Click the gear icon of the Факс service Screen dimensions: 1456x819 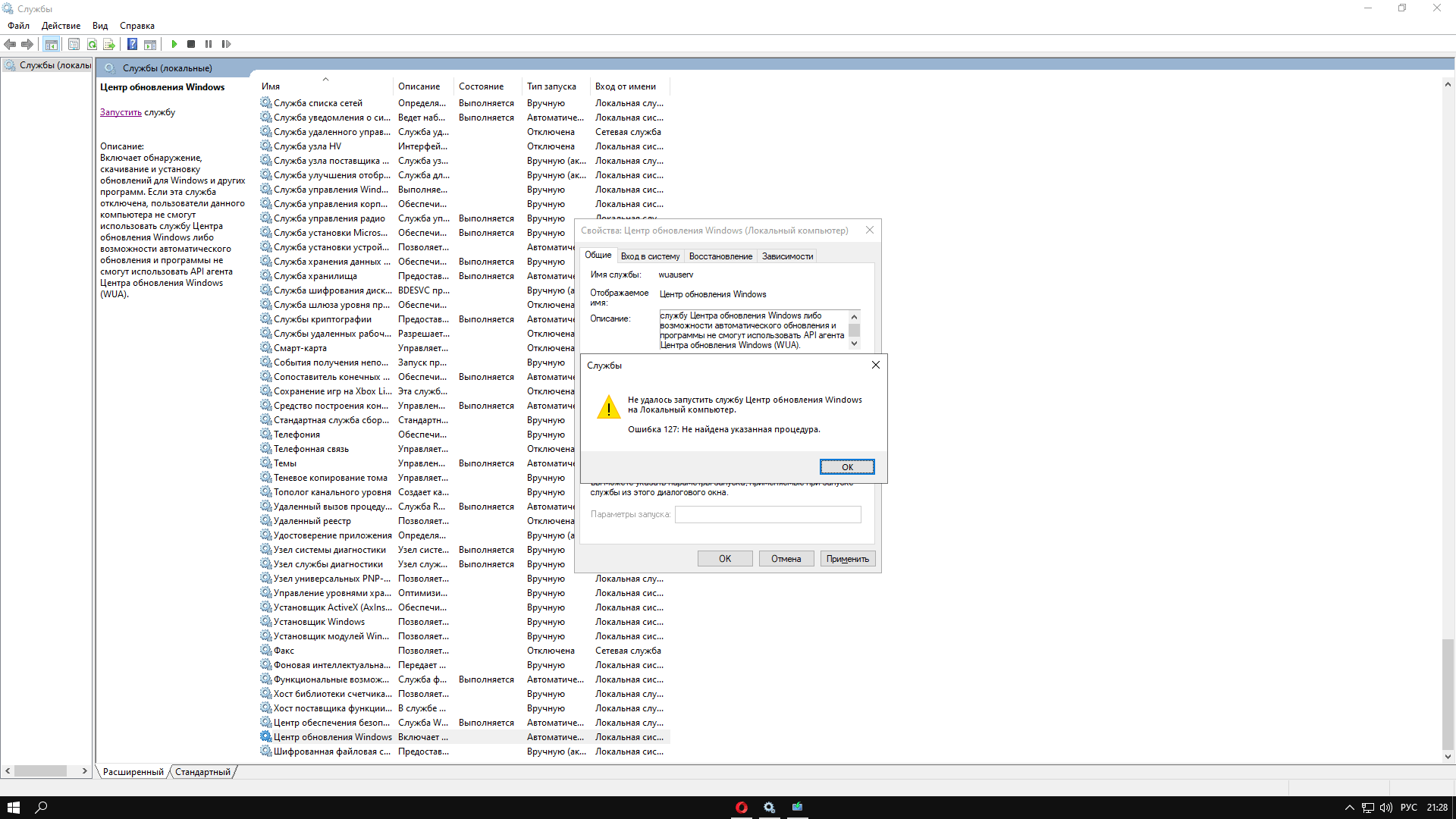click(x=265, y=650)
